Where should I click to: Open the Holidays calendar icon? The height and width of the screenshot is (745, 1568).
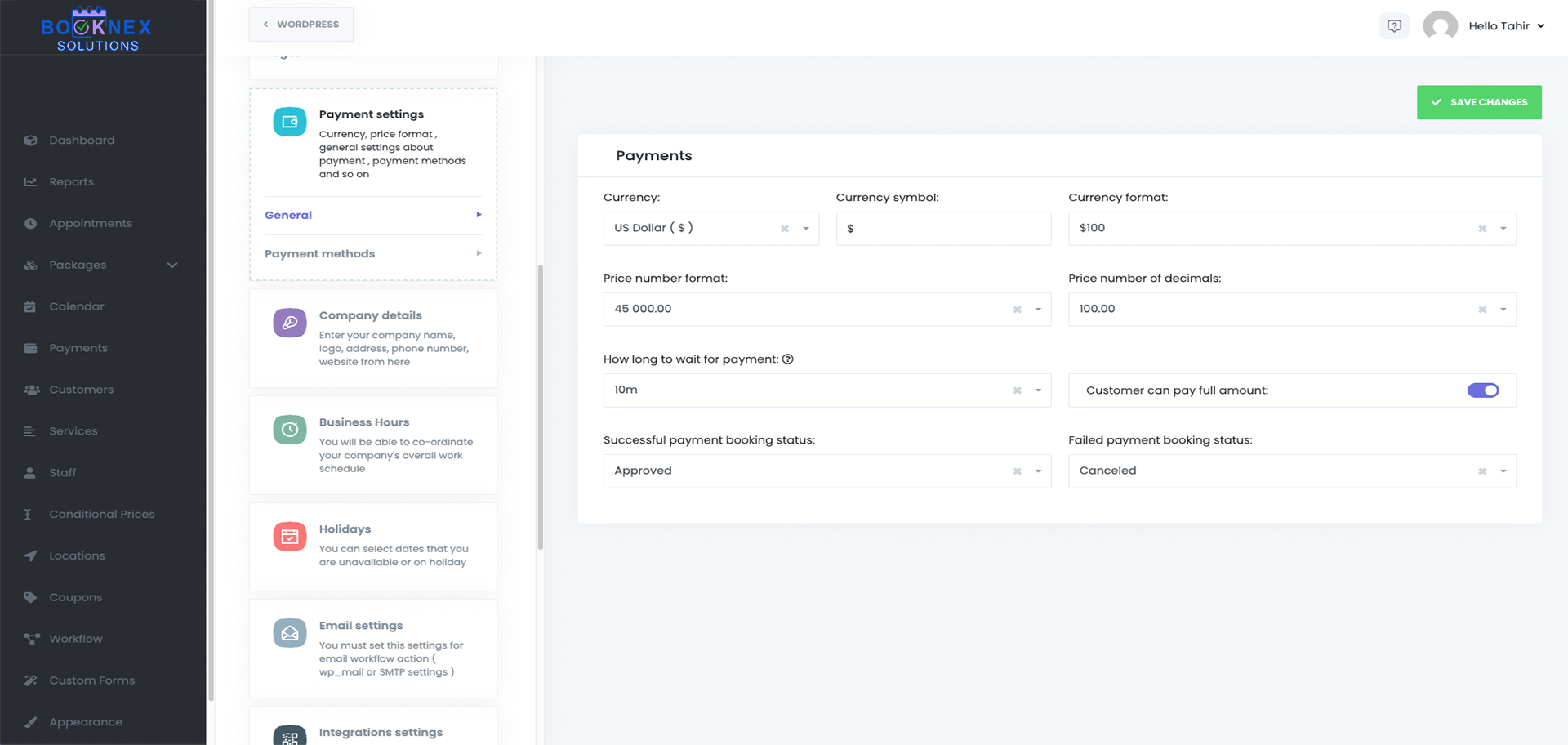[x=289, y=536]
